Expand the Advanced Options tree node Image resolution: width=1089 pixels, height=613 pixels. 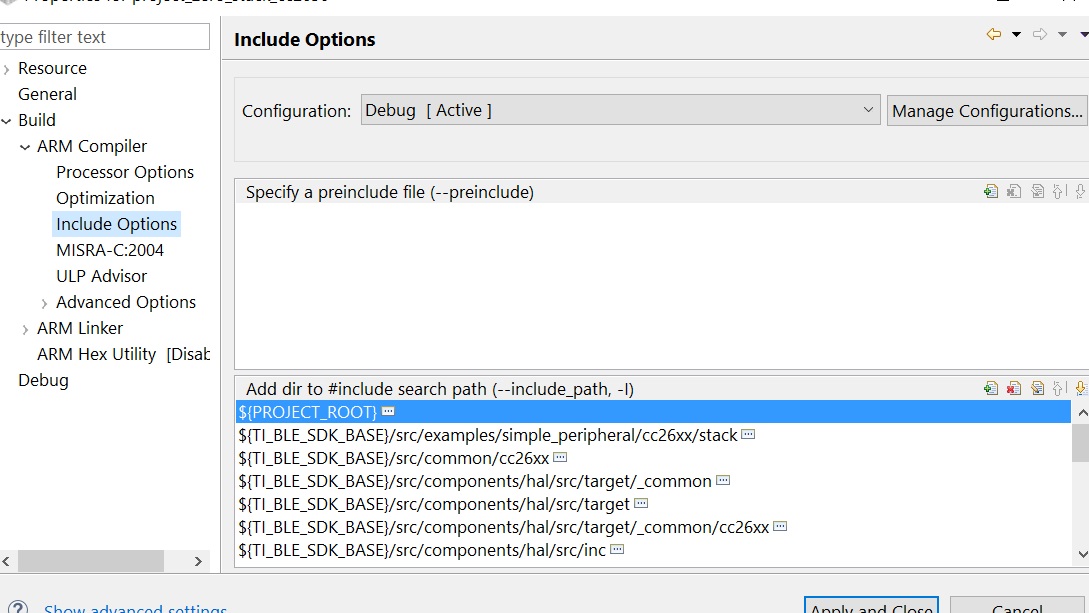44,303
